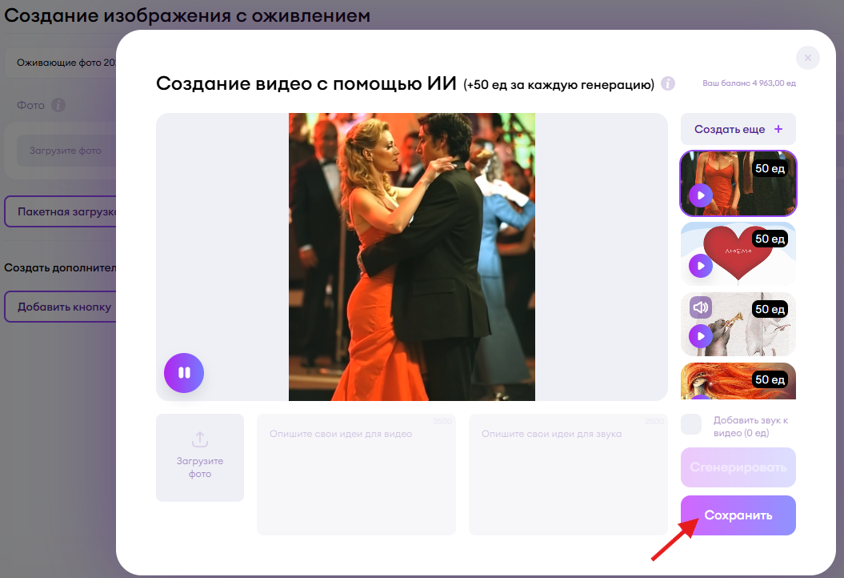Click the info icon next to generation cost
The width and height of the screenshot is (844, 578).
tap(668, 84)
